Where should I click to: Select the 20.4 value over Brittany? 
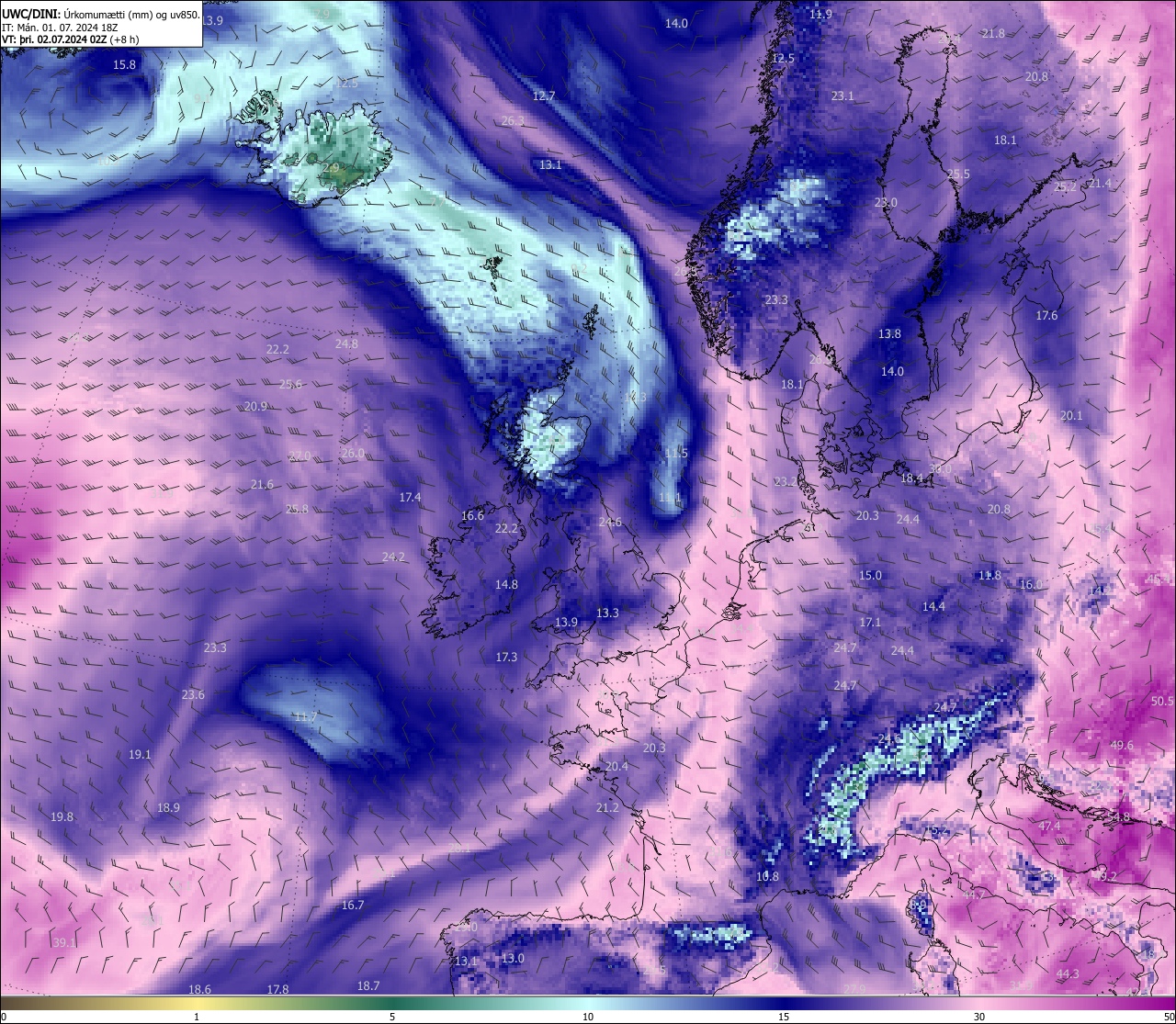tap(616, 767)
